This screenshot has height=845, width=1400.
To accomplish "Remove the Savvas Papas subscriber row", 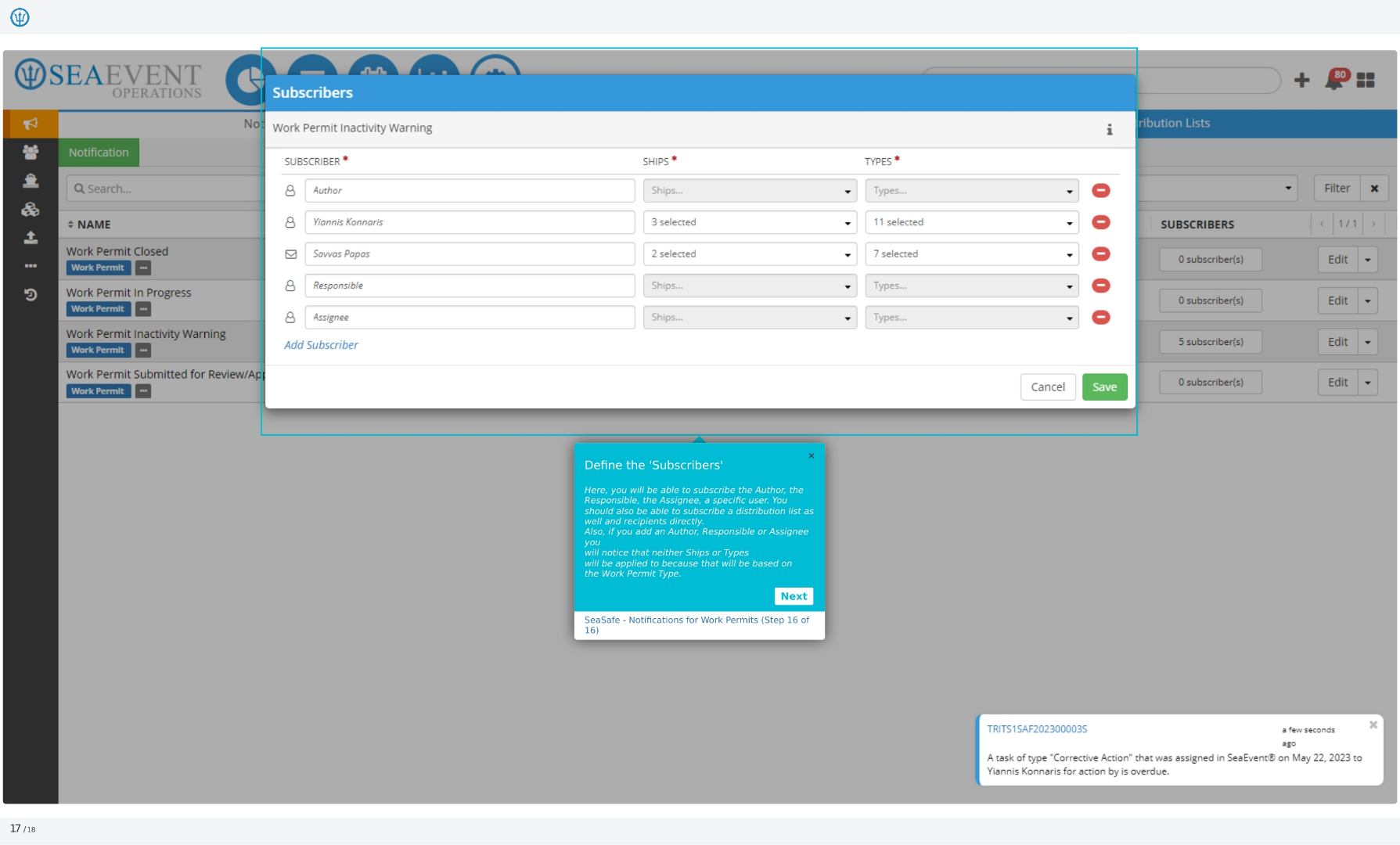I will pyautogui.click(x=1100, y=253).
